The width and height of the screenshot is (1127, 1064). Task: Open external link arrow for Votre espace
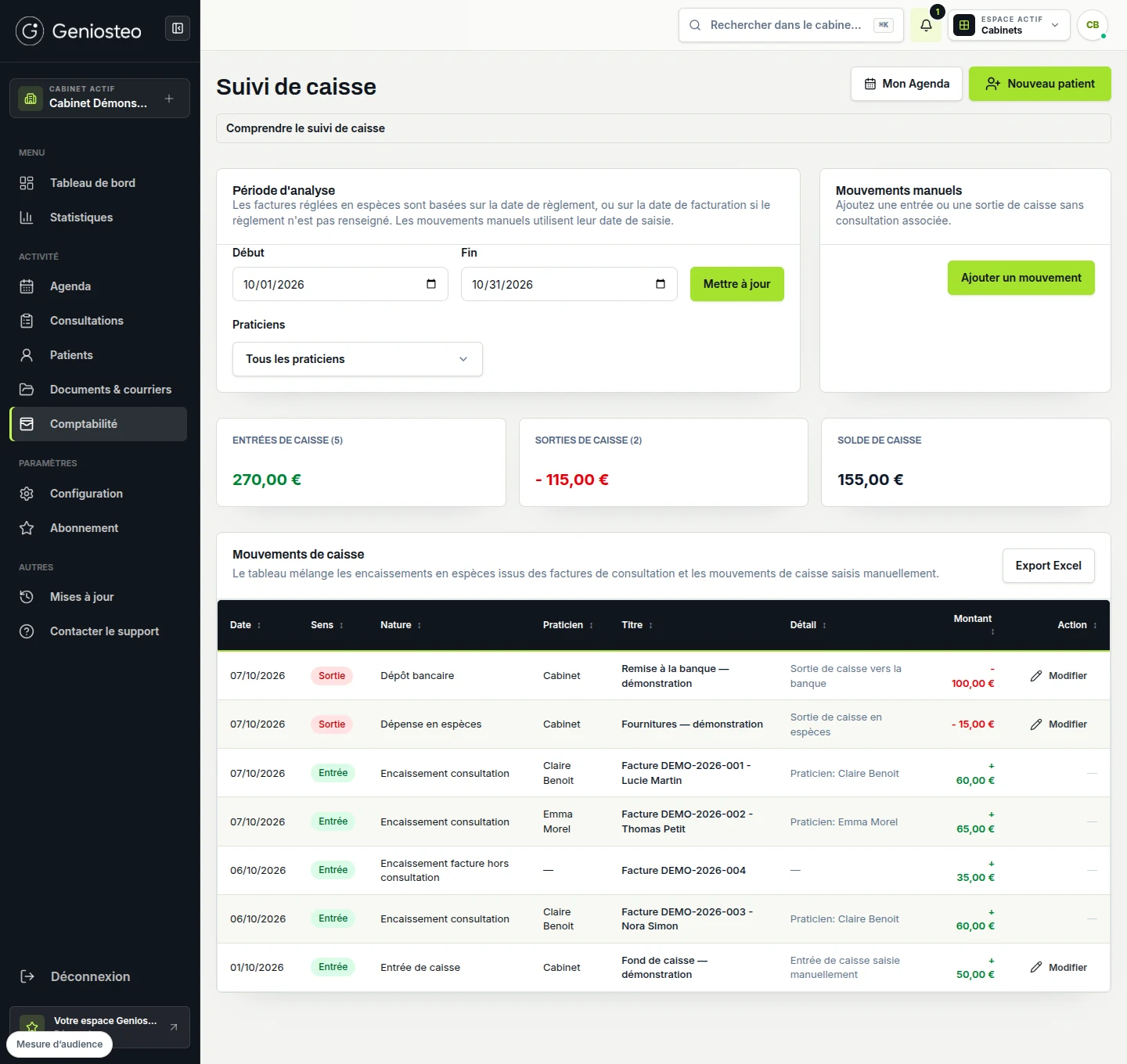174,1026
